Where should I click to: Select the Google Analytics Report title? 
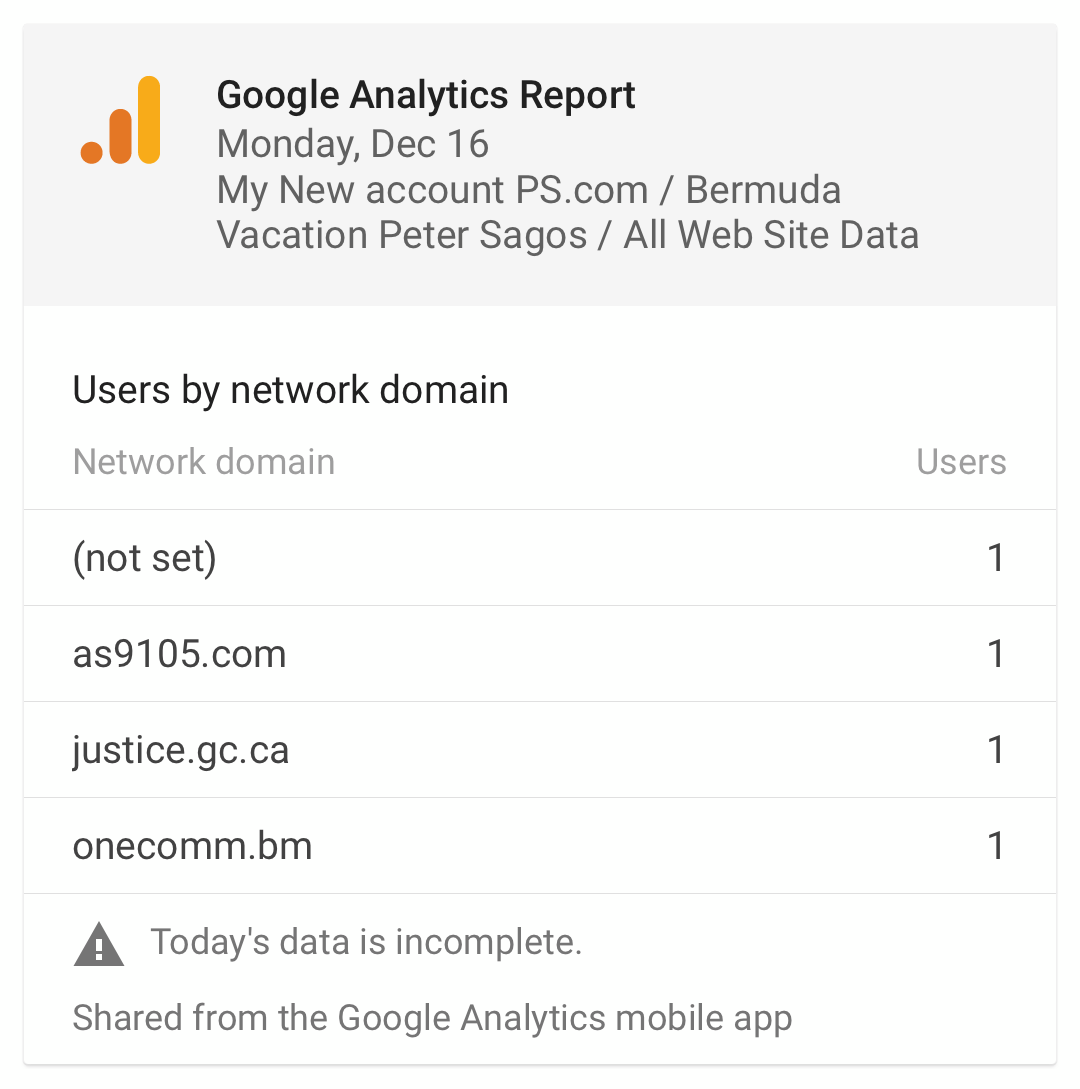[426, 95]
